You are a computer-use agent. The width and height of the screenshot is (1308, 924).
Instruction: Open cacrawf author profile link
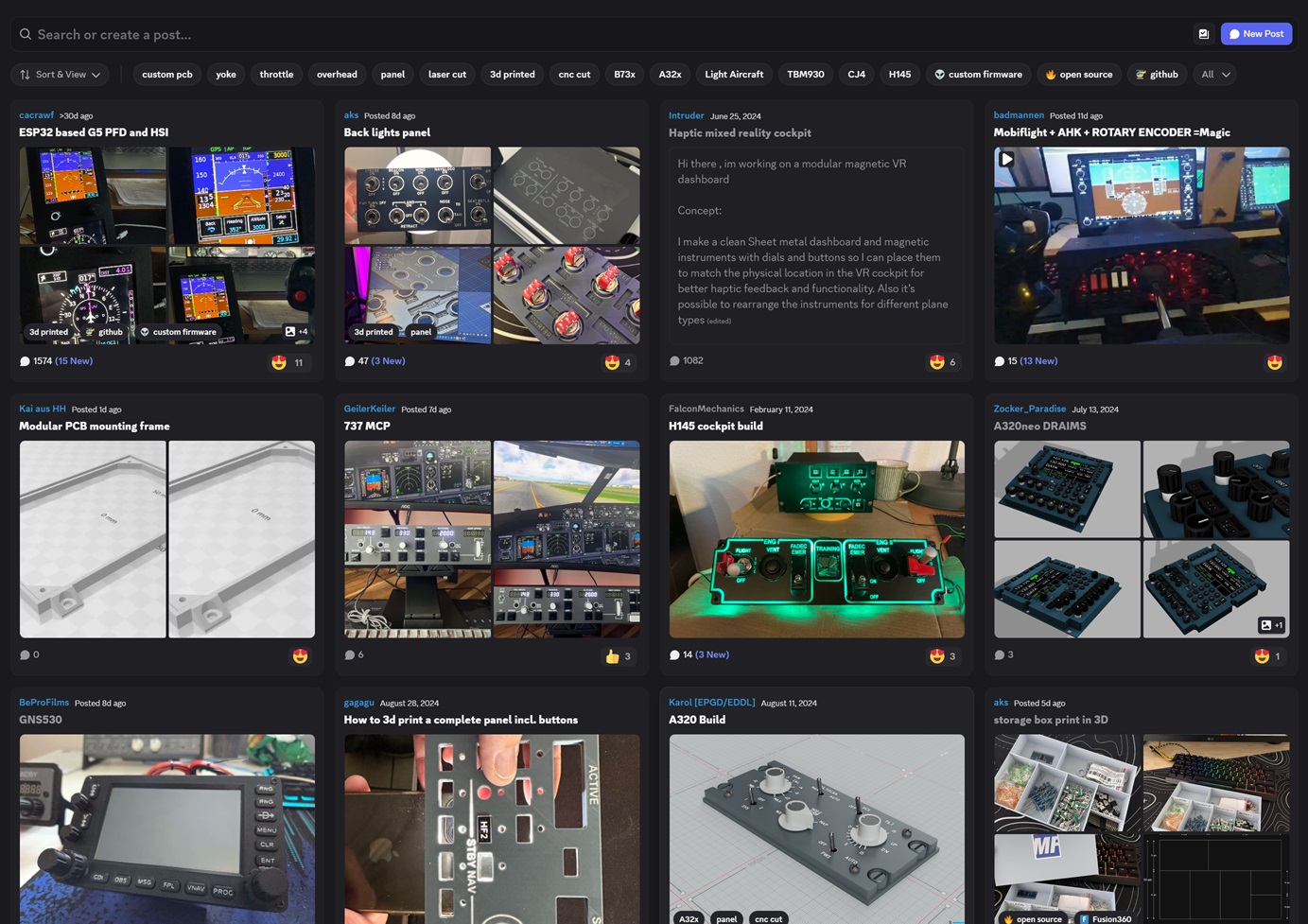click(36, 115)
